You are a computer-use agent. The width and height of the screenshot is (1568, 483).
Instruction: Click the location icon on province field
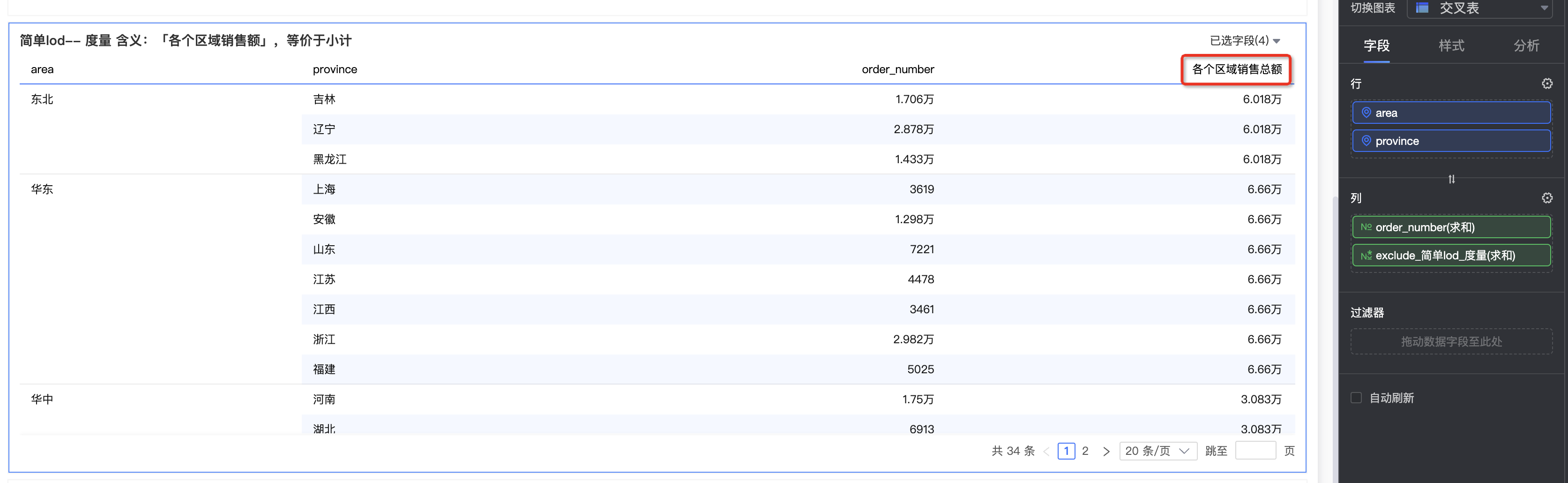pyautogui.click(x=1366, y=141)
